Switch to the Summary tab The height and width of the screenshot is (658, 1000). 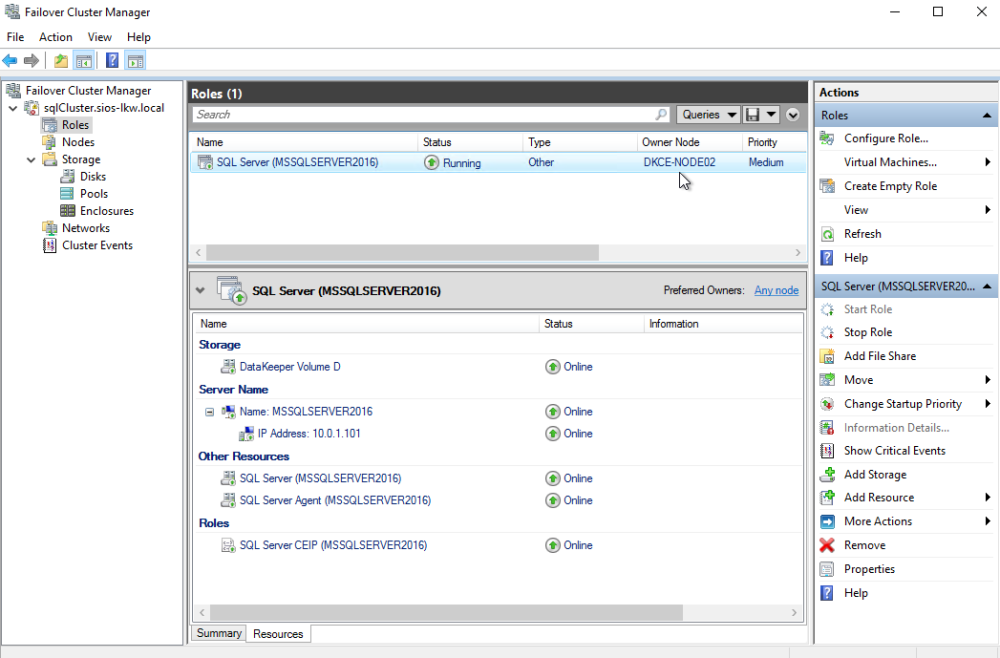(x=219, y=633)
